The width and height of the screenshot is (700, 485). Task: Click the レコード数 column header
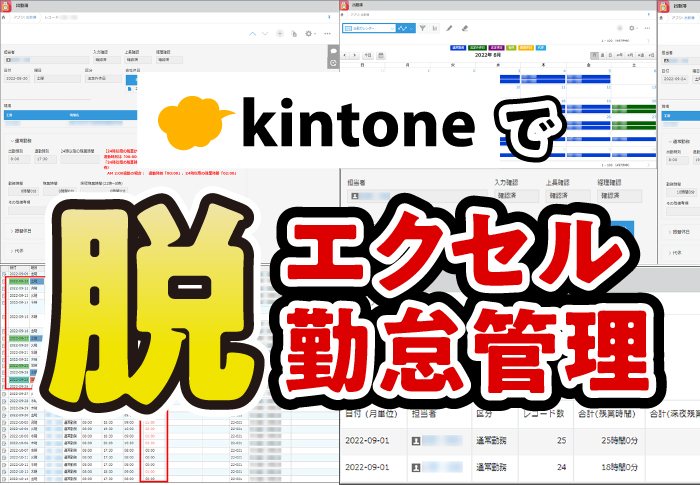click(x=543, y=414)
